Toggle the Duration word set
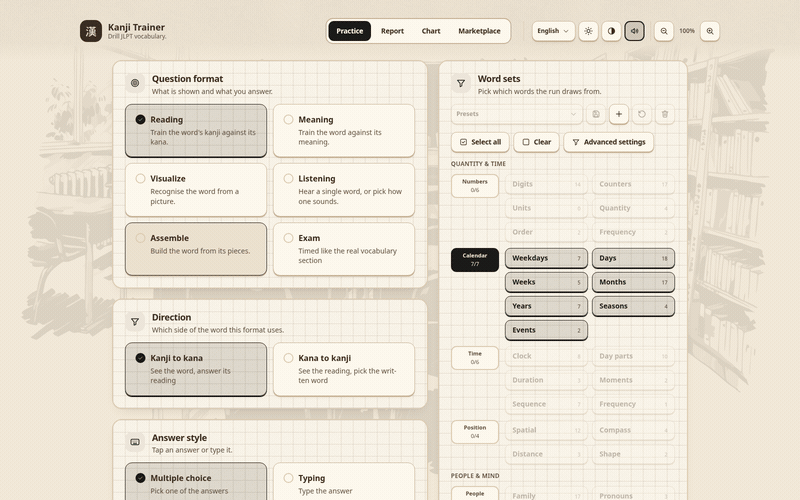The height and width of the screenshot is (500, 800). pyautogui.click(x=546, y=380)
